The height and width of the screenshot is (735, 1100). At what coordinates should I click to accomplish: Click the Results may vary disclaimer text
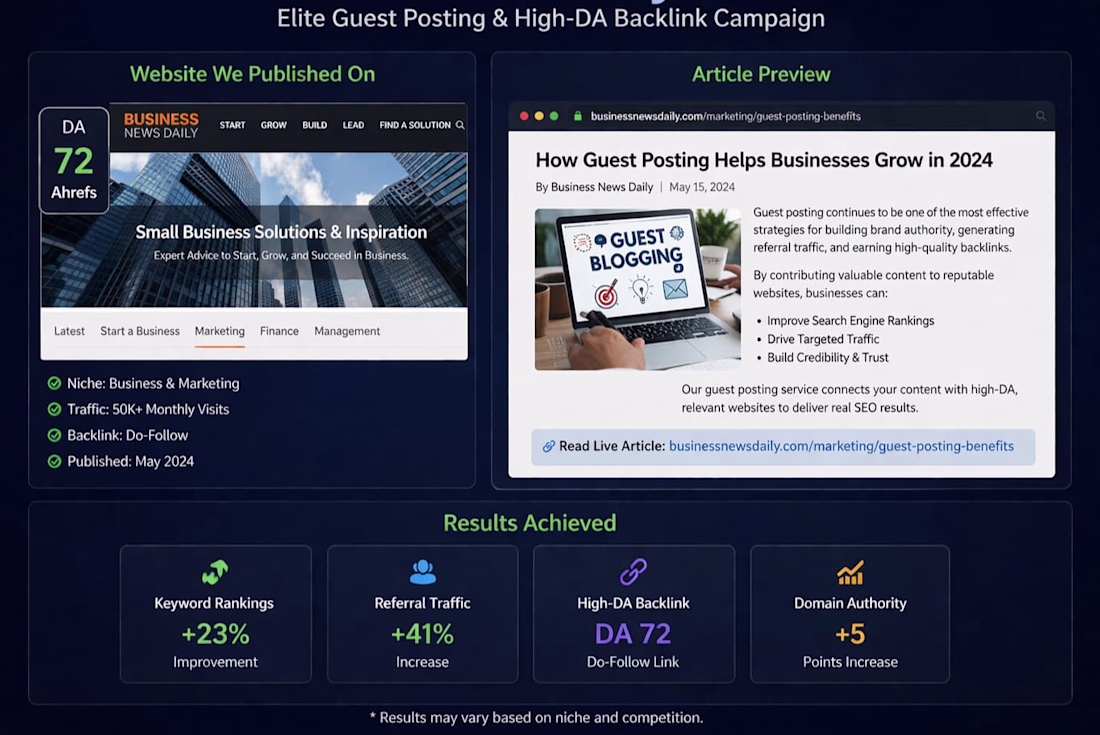[537, 717]
